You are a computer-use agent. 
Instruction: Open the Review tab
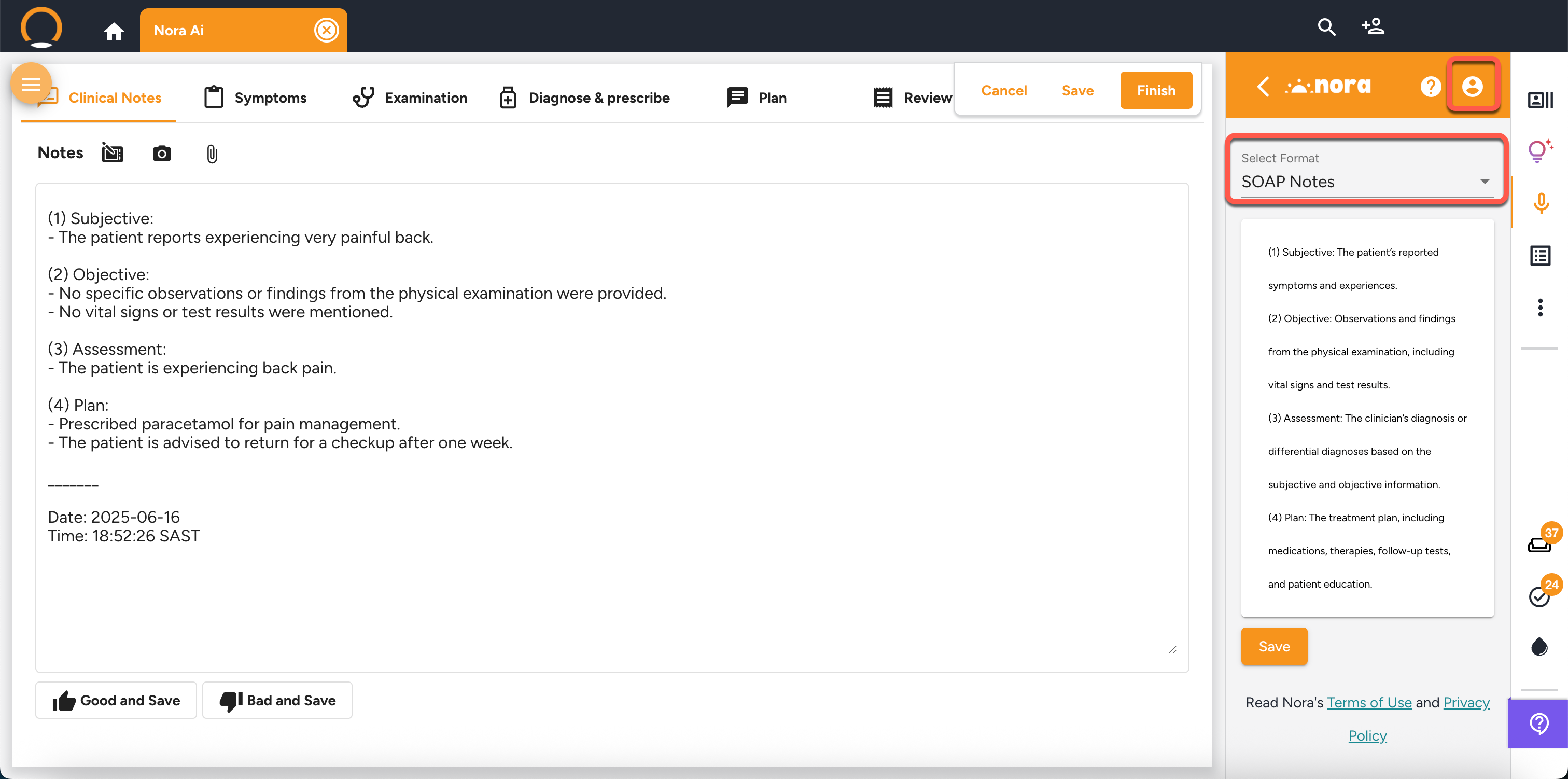[912, 98]
